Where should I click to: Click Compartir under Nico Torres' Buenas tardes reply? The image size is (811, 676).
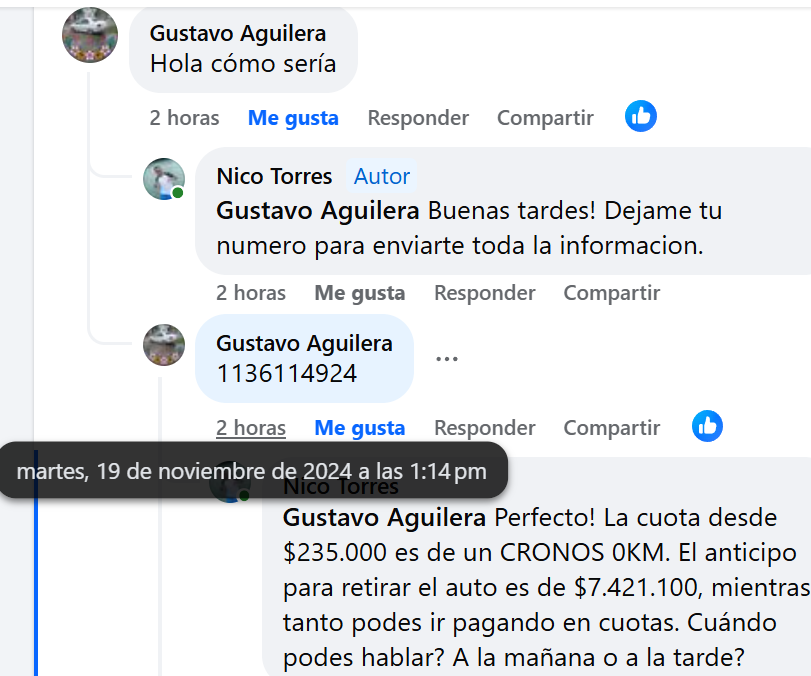click(x=612, y=293)
